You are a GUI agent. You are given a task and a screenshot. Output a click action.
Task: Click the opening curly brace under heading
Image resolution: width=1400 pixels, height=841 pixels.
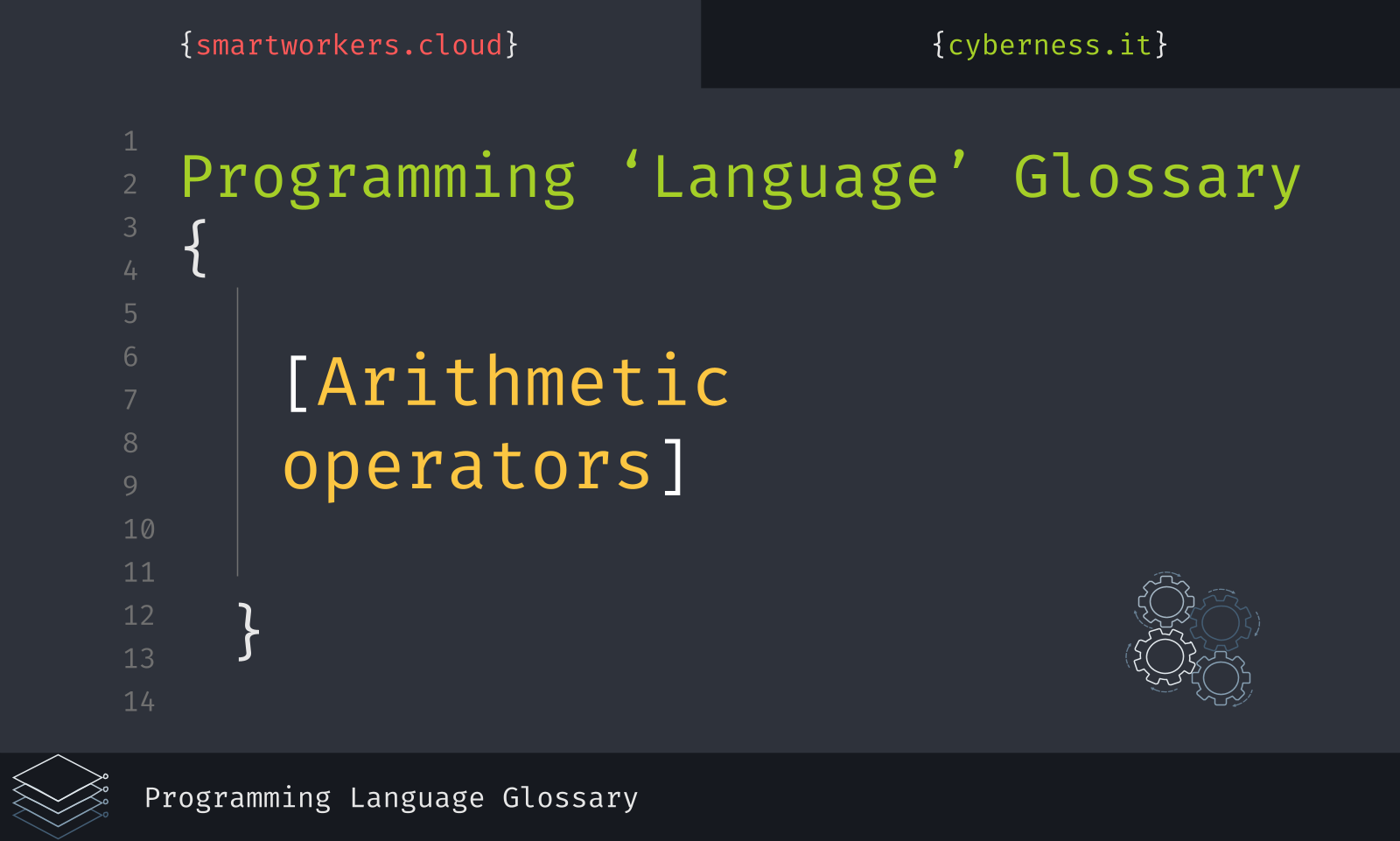click(195, 249)
